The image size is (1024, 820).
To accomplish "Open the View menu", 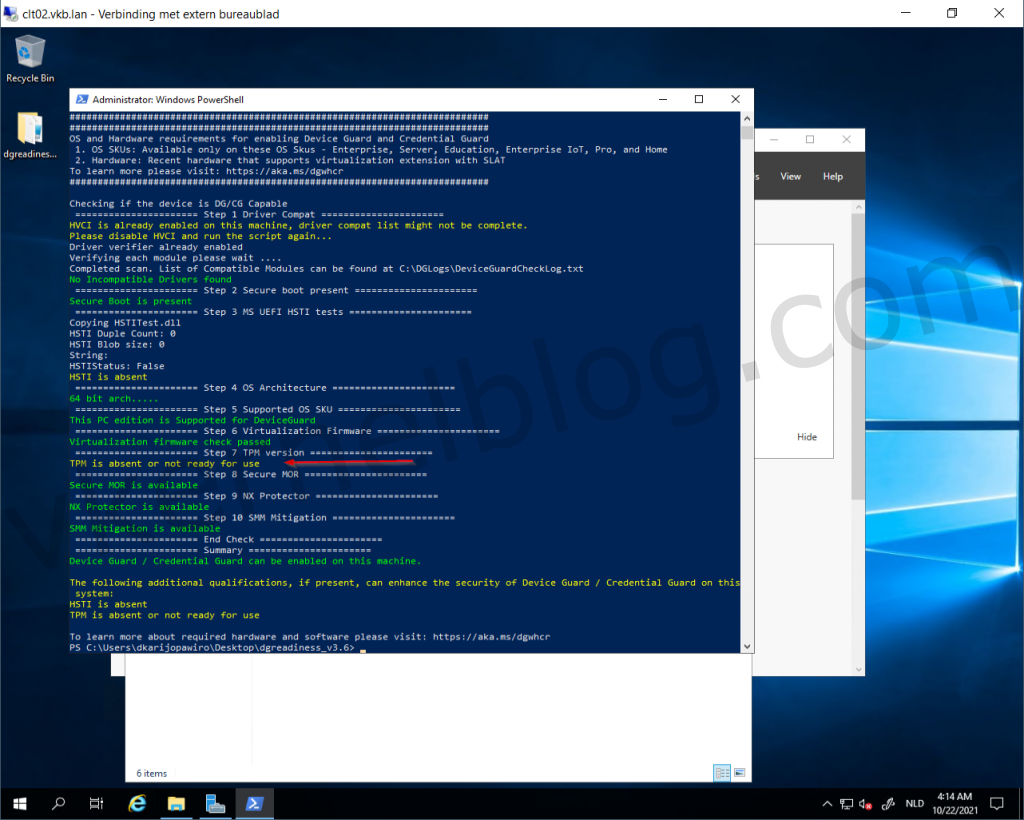I will pos(790,176).
